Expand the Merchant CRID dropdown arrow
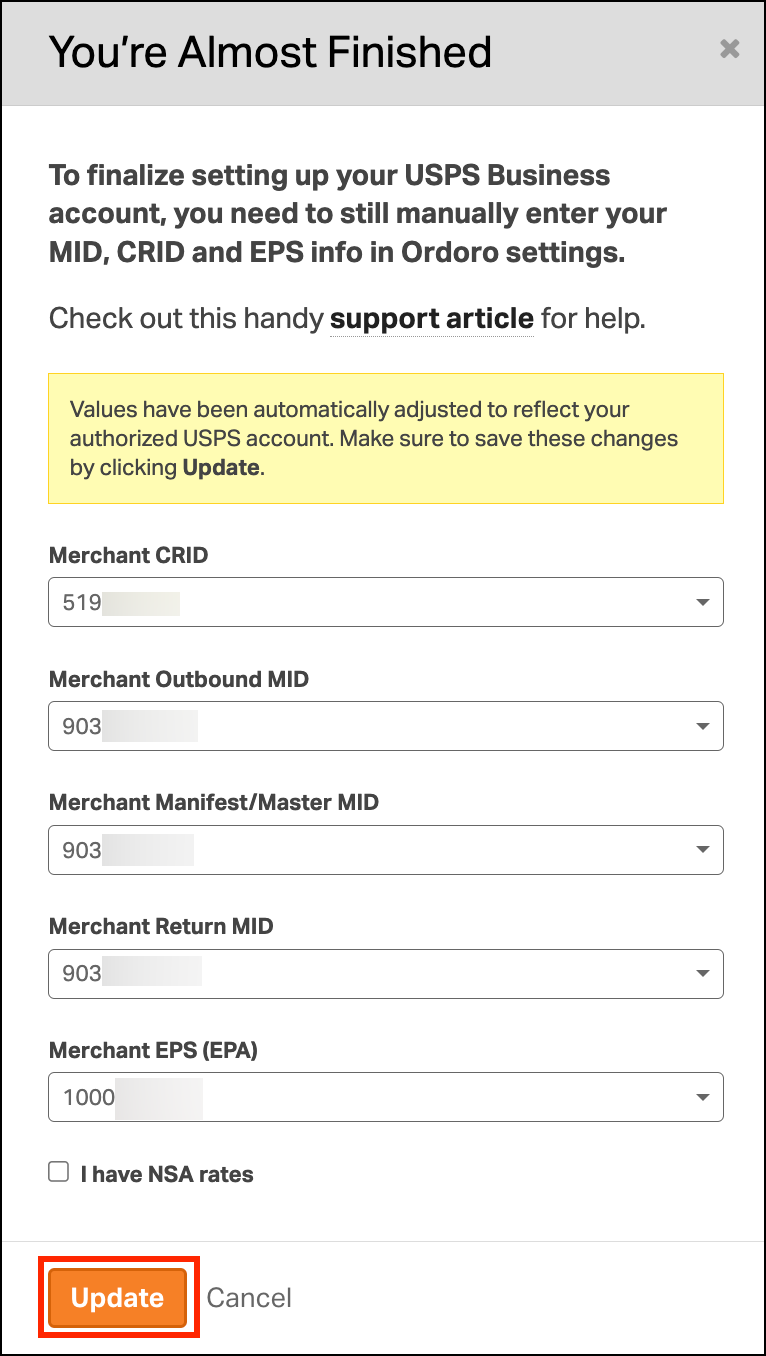The height and width of the screenshot is (1356, 766). pos(702,603)
